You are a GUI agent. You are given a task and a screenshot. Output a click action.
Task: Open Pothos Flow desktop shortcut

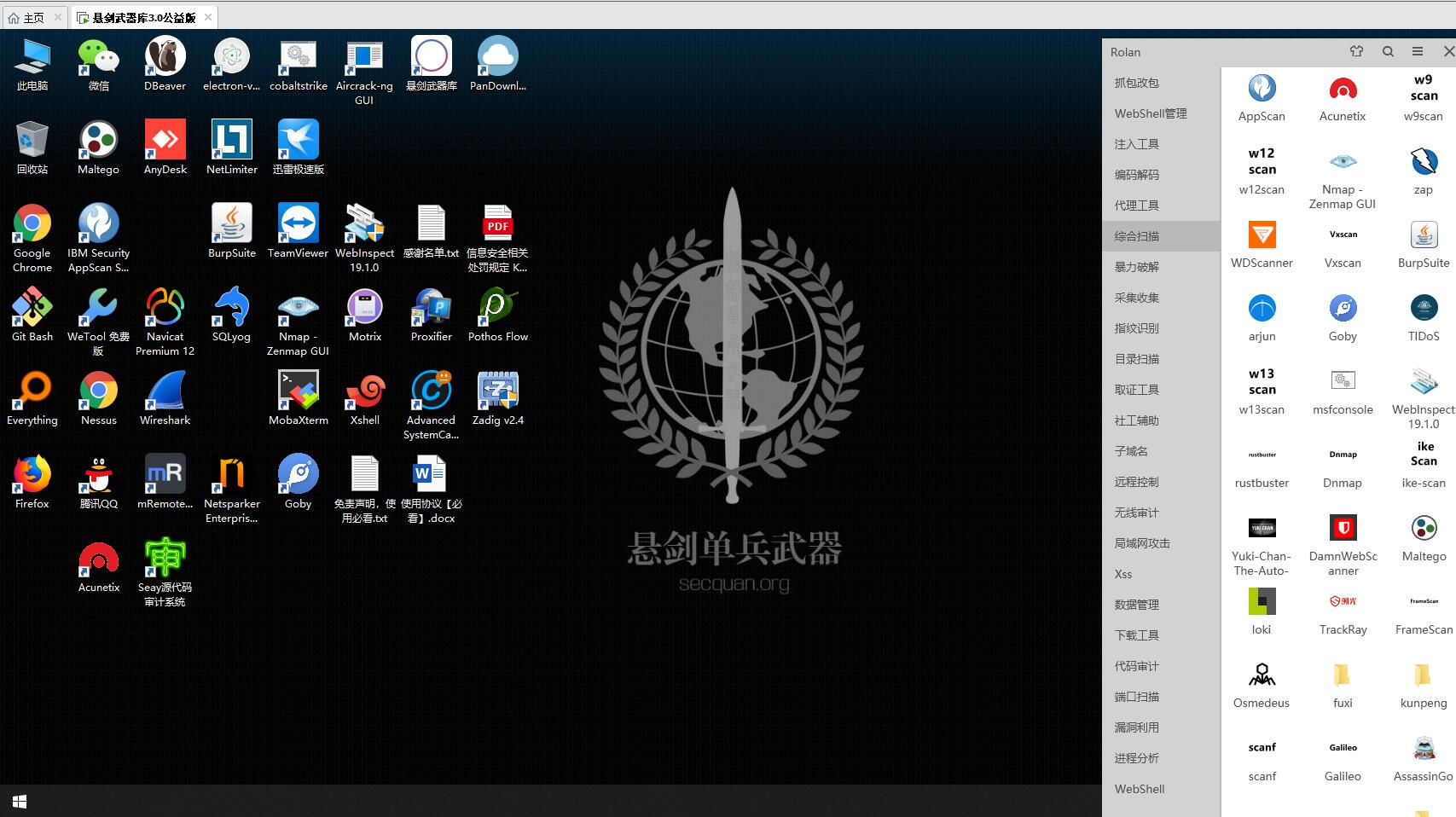click(497, 315)
